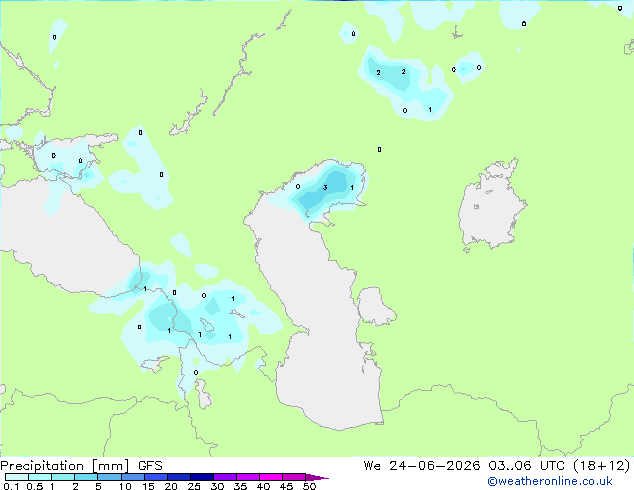Click the "[mm]" unit label

110,466
